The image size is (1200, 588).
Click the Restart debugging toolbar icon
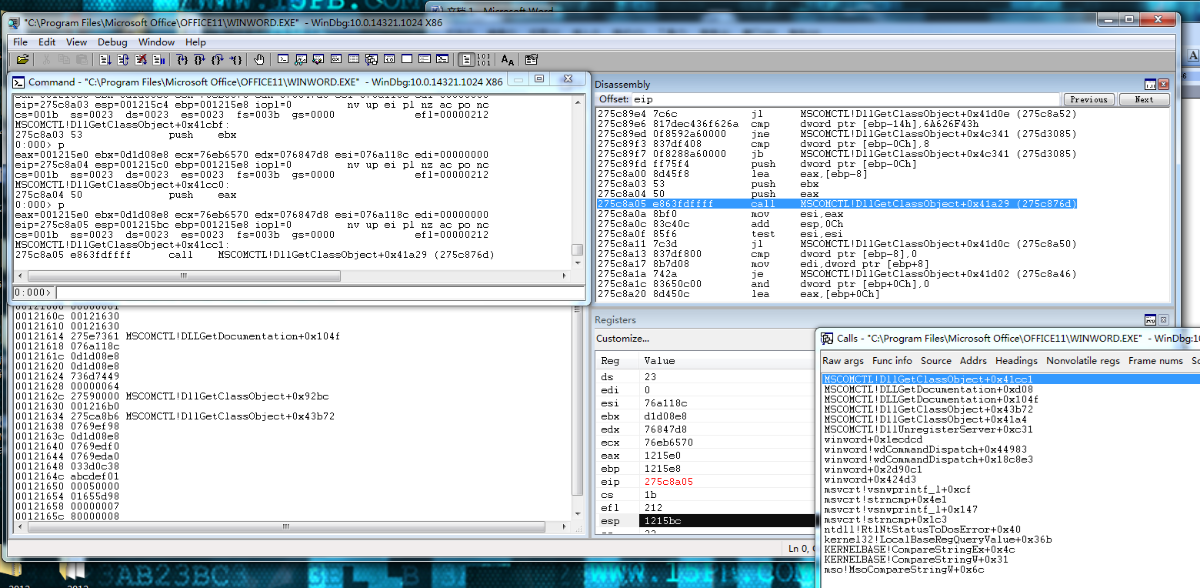123,60
